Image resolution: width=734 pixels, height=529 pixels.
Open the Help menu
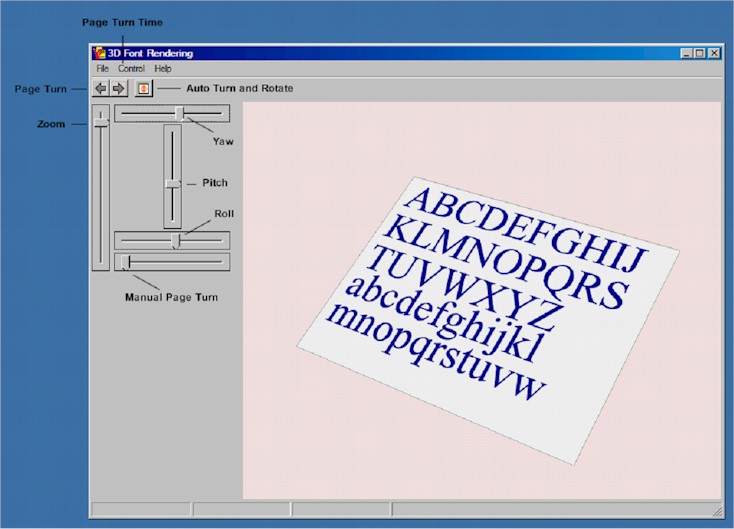coord(163,68)
